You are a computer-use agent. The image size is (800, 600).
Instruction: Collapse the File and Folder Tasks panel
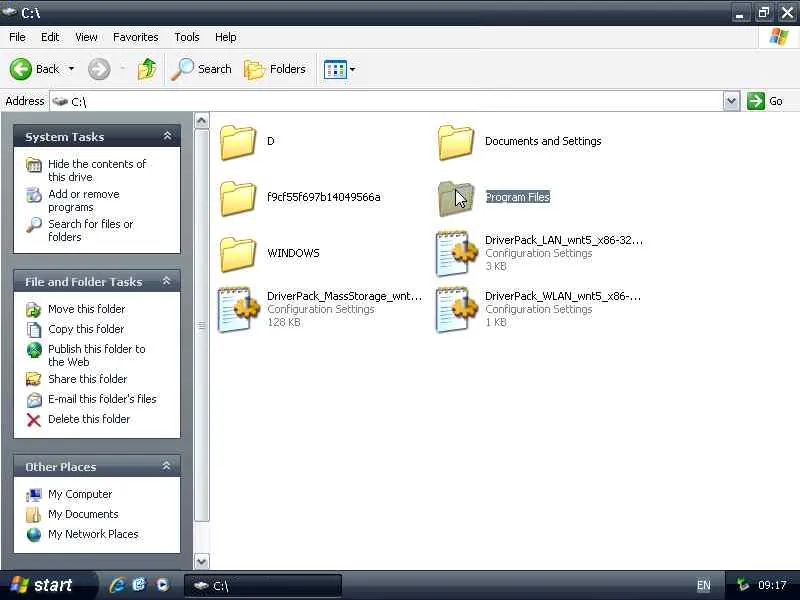tap(166, 281)
